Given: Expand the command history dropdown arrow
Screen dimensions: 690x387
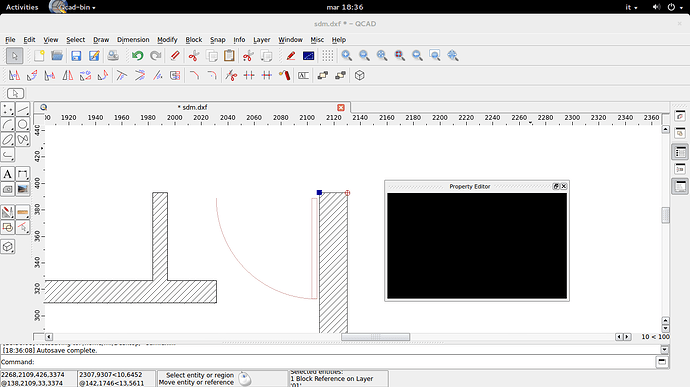Looking at the screenshot, I should coord(664,350).
